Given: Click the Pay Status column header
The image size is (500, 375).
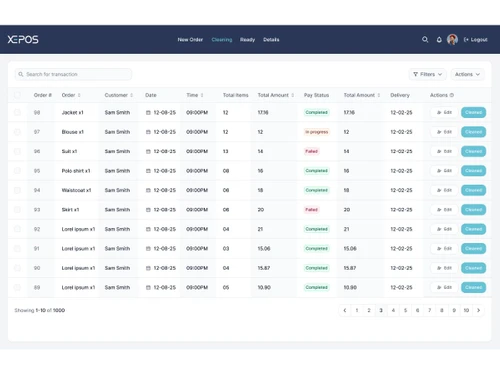Looking at the screenshot, I should 316,95.
